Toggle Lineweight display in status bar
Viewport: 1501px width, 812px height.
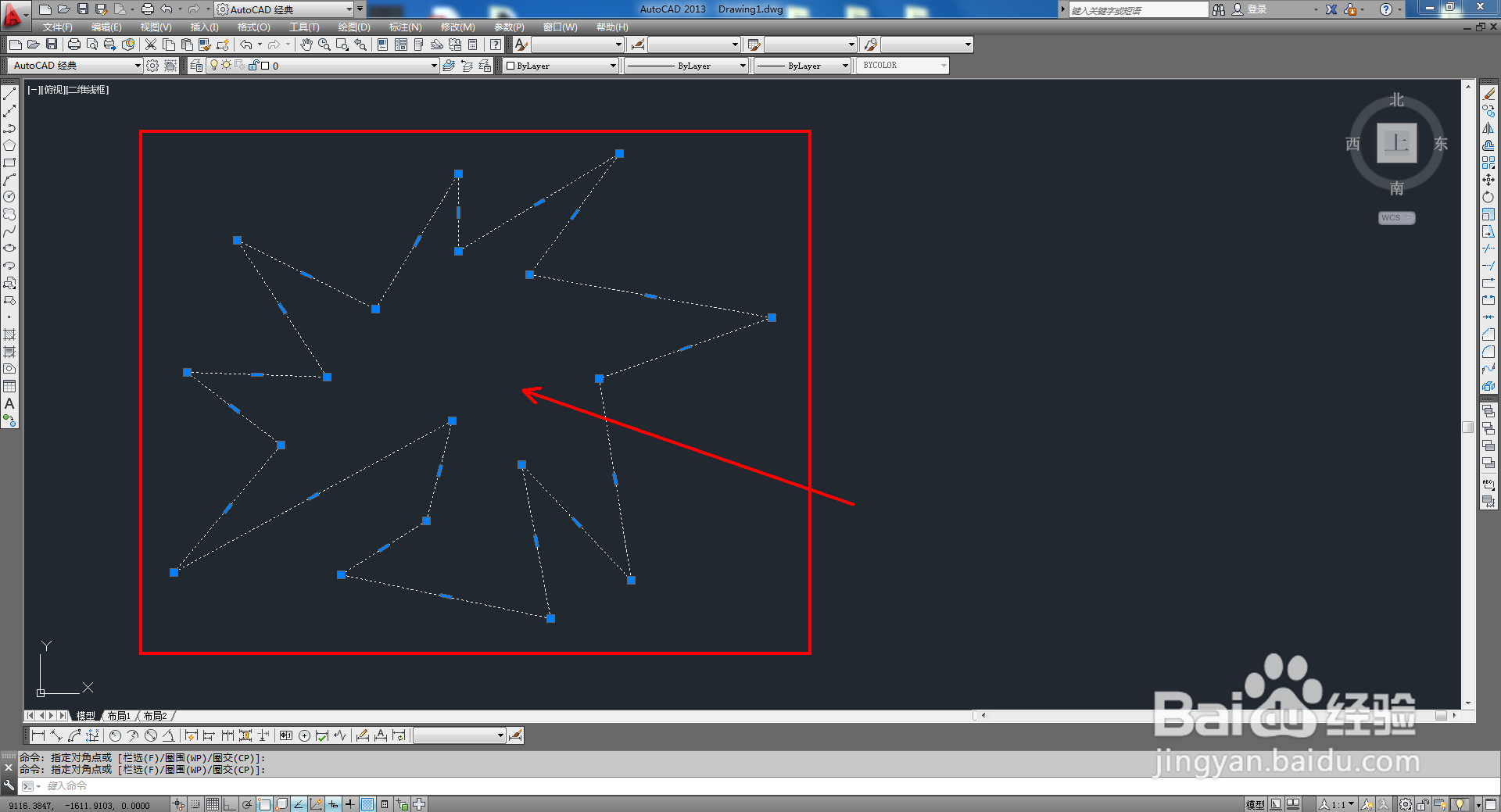tap(350, 804)
